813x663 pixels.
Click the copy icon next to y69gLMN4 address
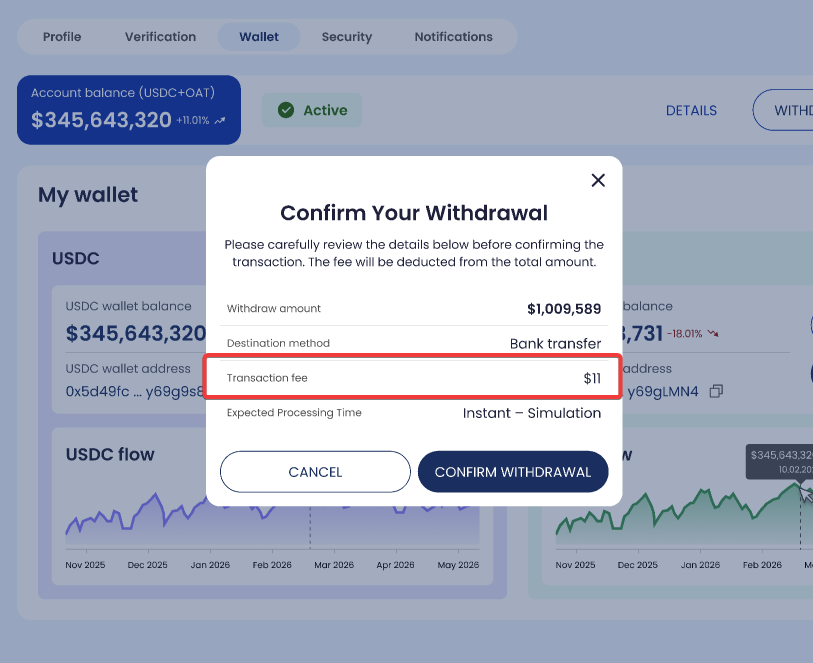tap(715, 391)
